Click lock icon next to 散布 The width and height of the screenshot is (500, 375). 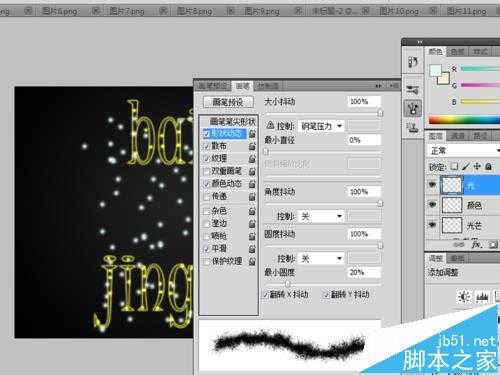click(x=252, y=146)
